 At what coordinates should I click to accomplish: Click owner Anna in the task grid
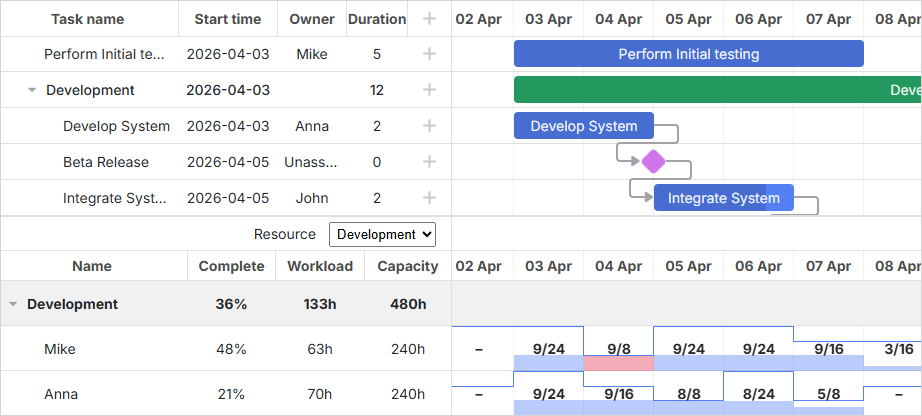tap(312, 126)
